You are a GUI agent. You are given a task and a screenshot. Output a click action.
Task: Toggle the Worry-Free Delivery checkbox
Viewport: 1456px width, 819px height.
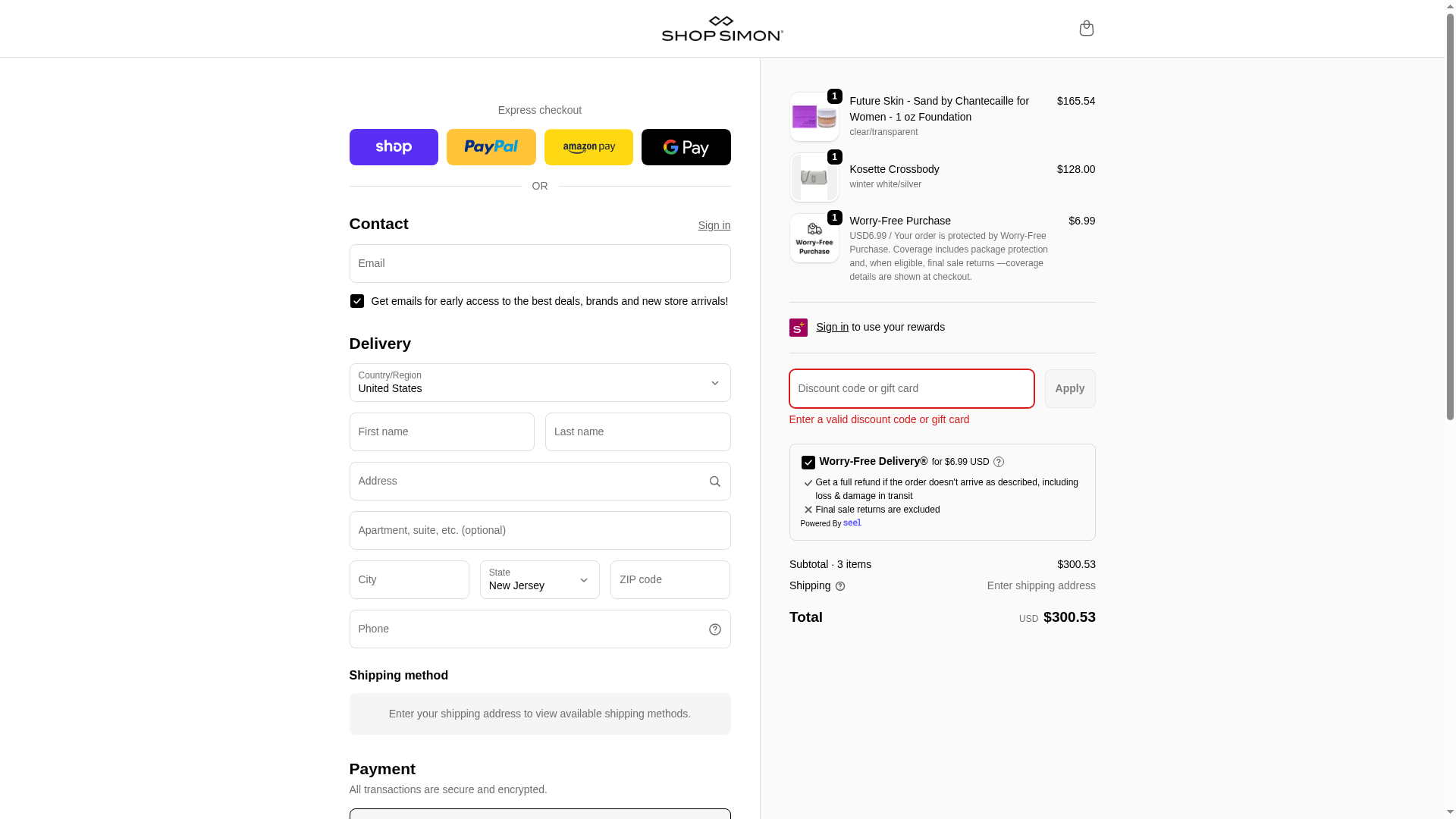(808, 463)
